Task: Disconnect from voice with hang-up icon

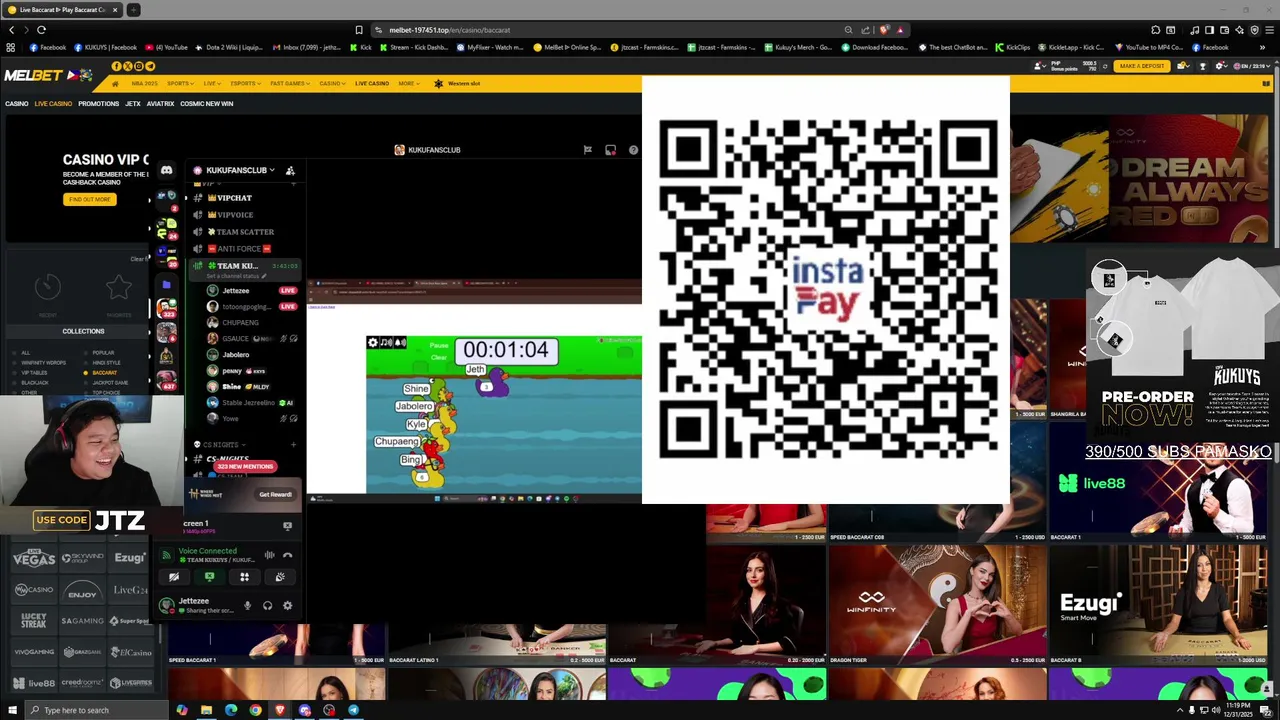Action: point(287,555)
